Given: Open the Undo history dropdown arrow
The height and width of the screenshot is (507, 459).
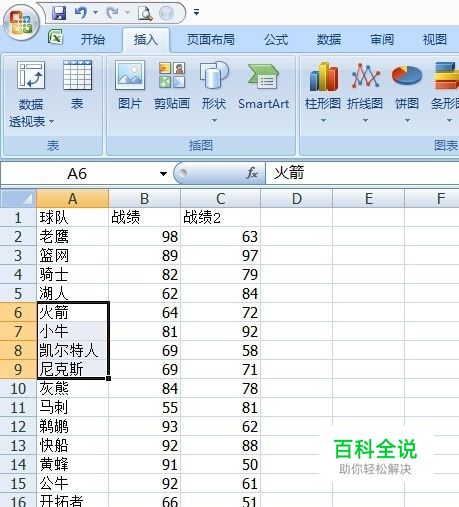Looking at the screenshot, I should pos(95,13).
